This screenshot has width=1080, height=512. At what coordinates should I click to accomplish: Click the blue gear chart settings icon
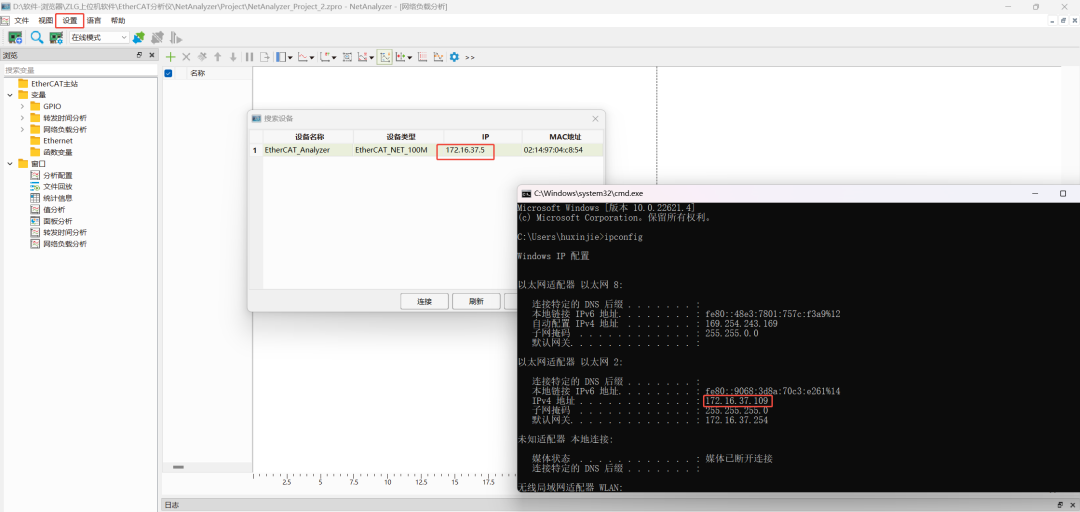click(454, 57)
